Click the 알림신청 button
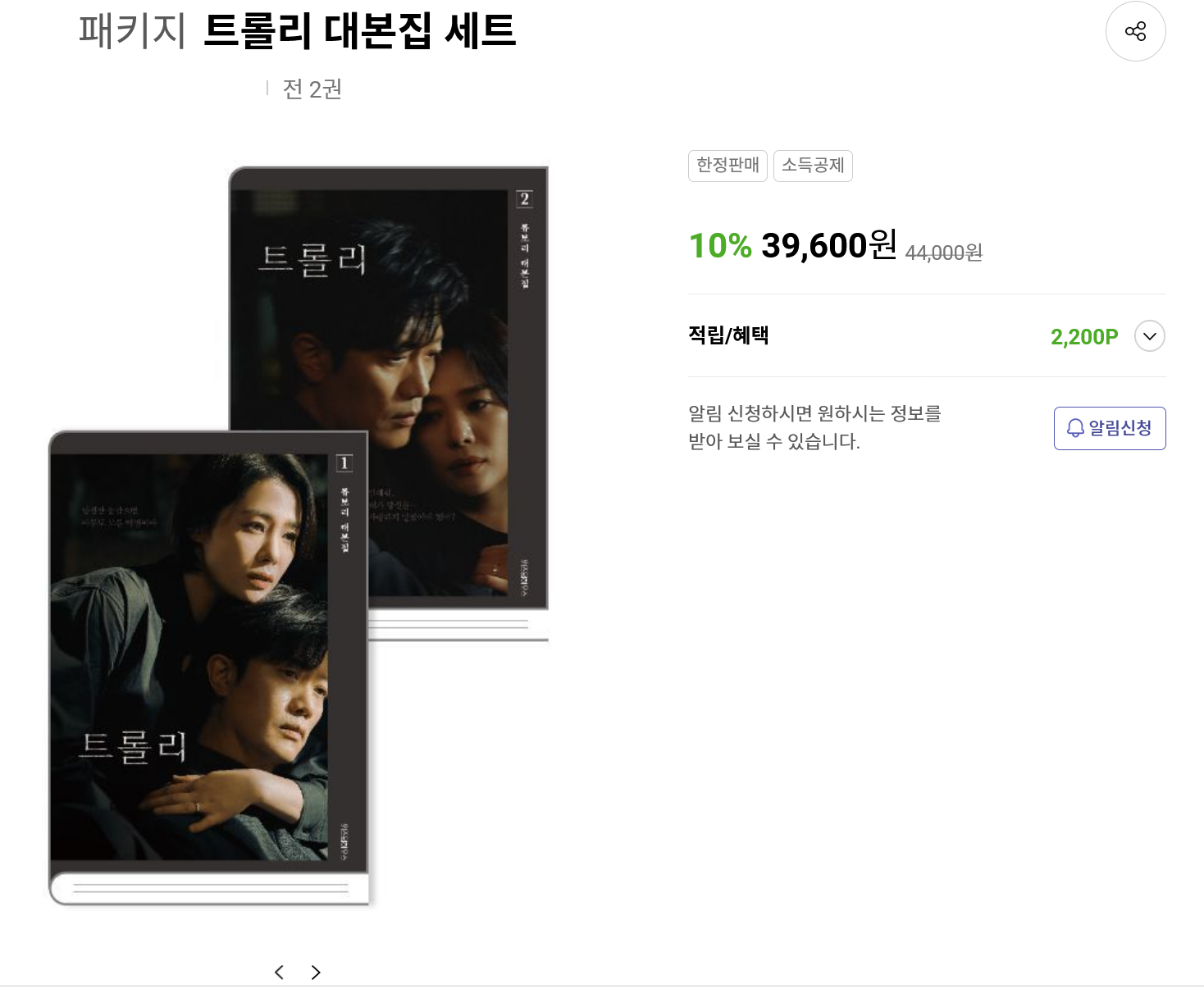Image resolution: width=1204 pixels, height=993 pixels. coord(1109,428)
